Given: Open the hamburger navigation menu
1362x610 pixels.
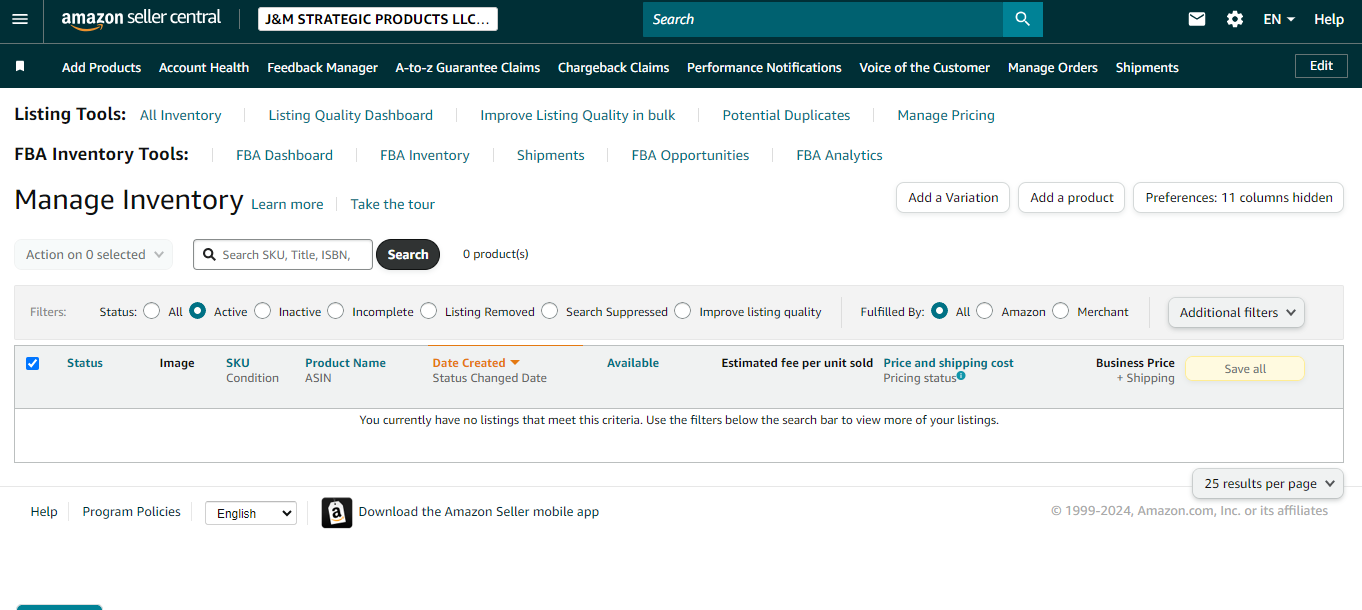Looking at the screenshot, I should (20, 19).
